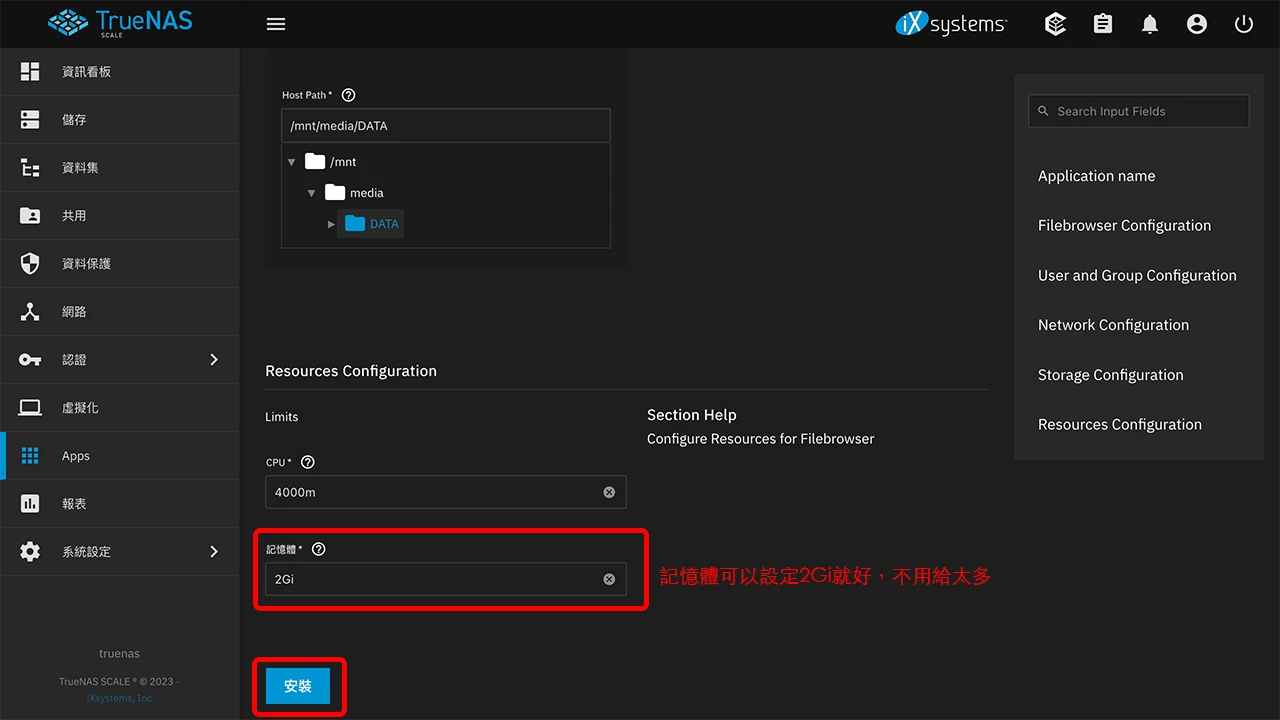The width and height of the screenshot is (1280, 720).
Task: Open the notifications bell icon
Action: (1149, 23)
